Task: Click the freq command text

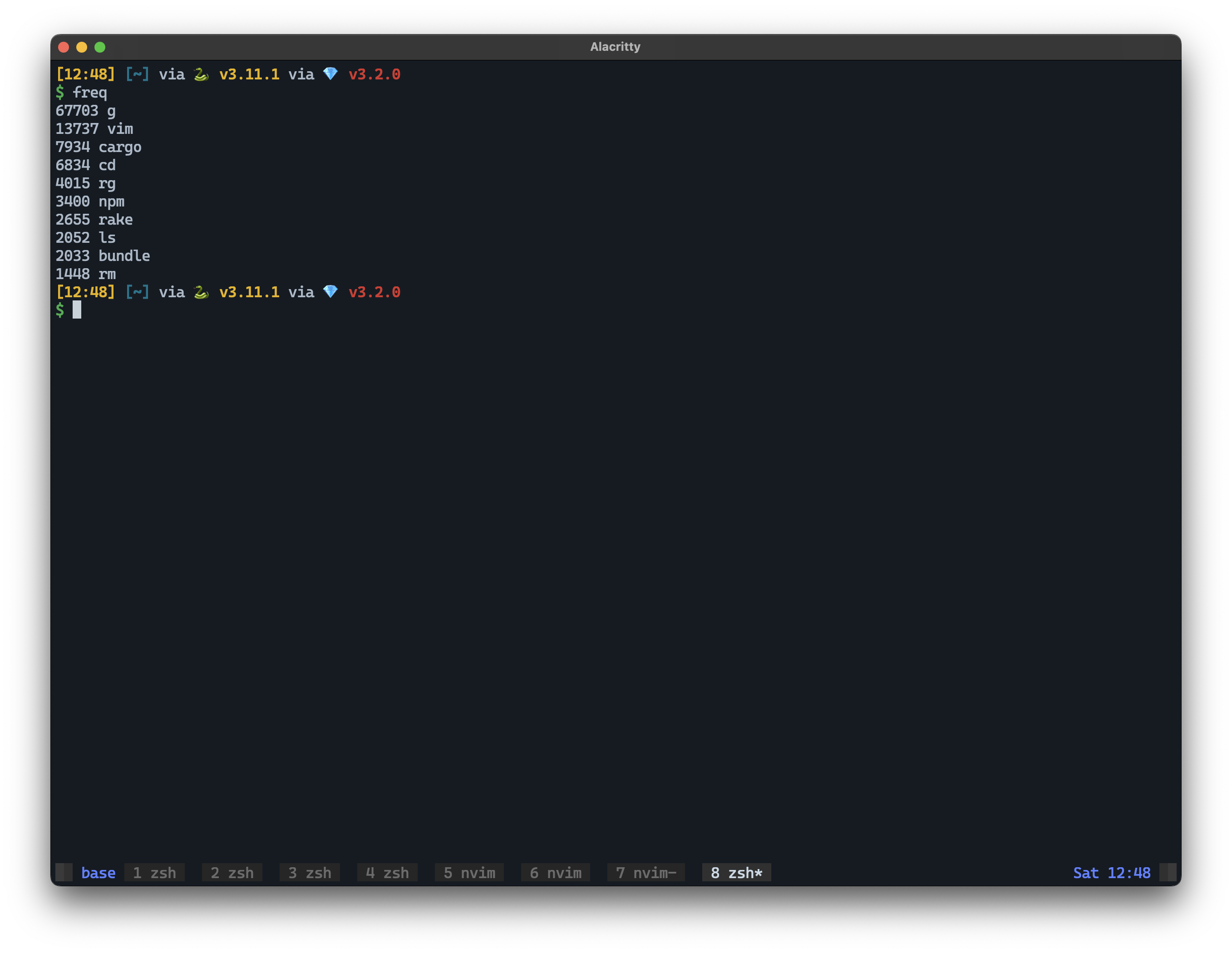Action: pyautogui.click(x=90, y=93)
